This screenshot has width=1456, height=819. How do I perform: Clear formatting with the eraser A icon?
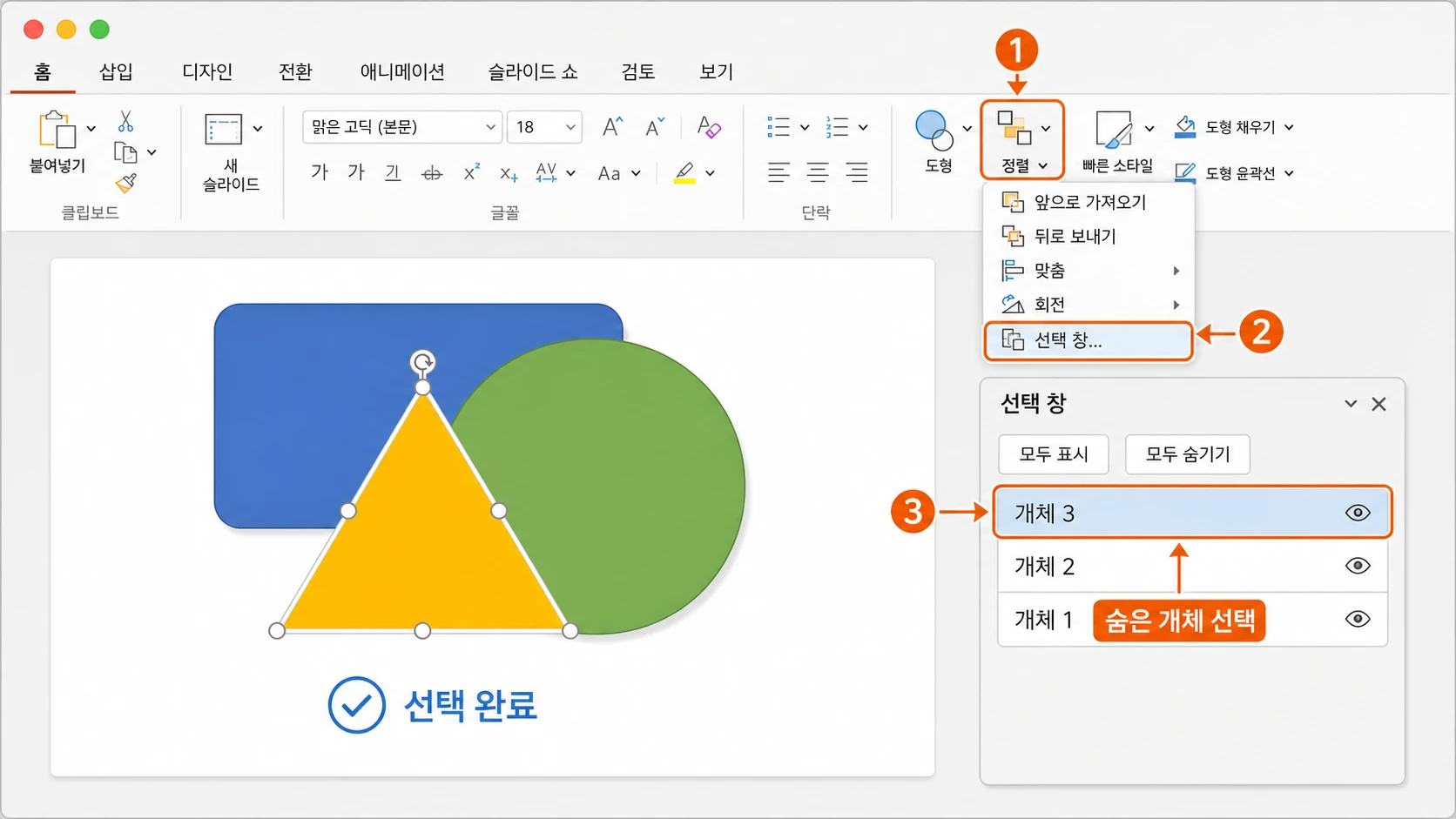pos(709,127)
